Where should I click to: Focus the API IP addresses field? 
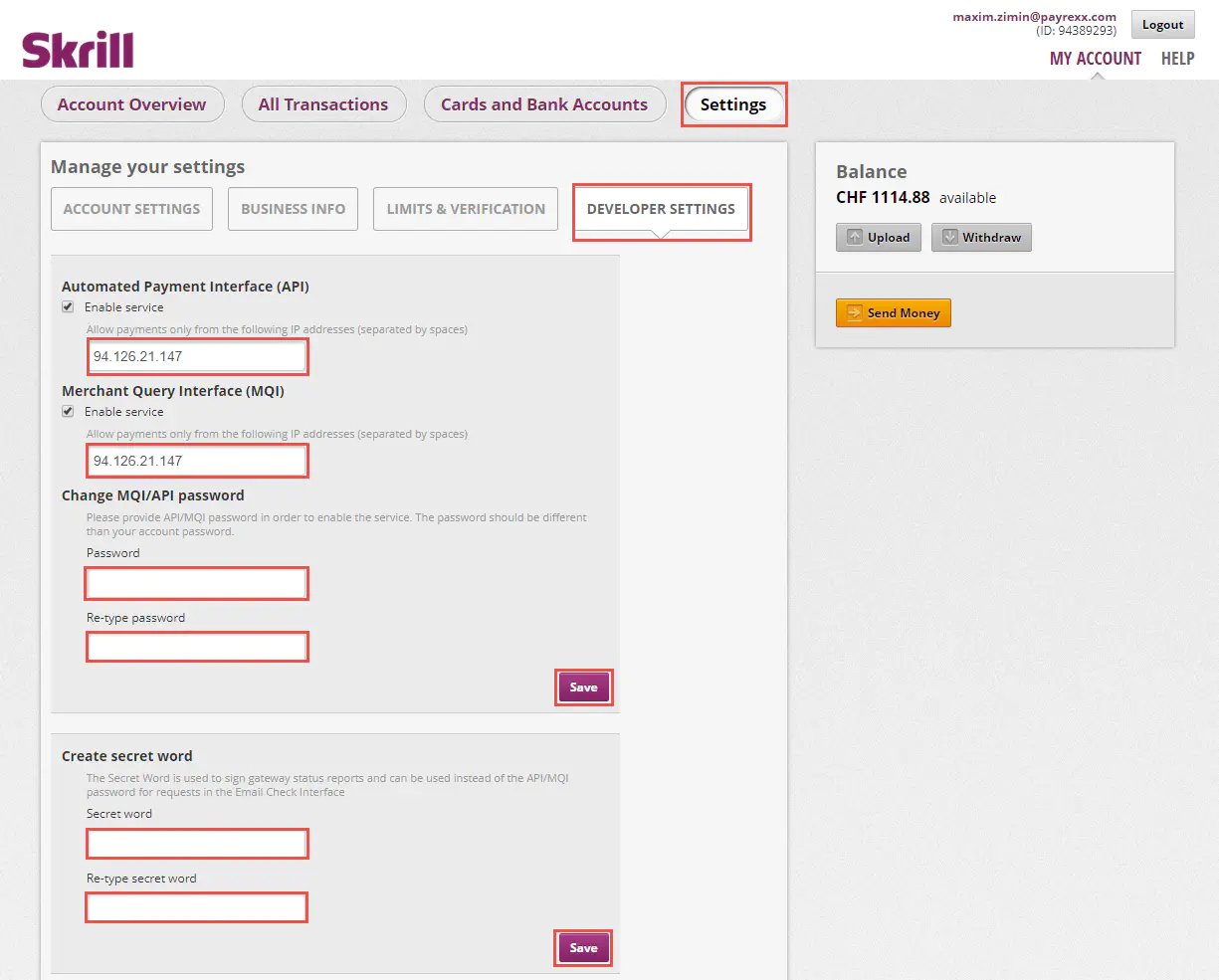click(197, 356)
